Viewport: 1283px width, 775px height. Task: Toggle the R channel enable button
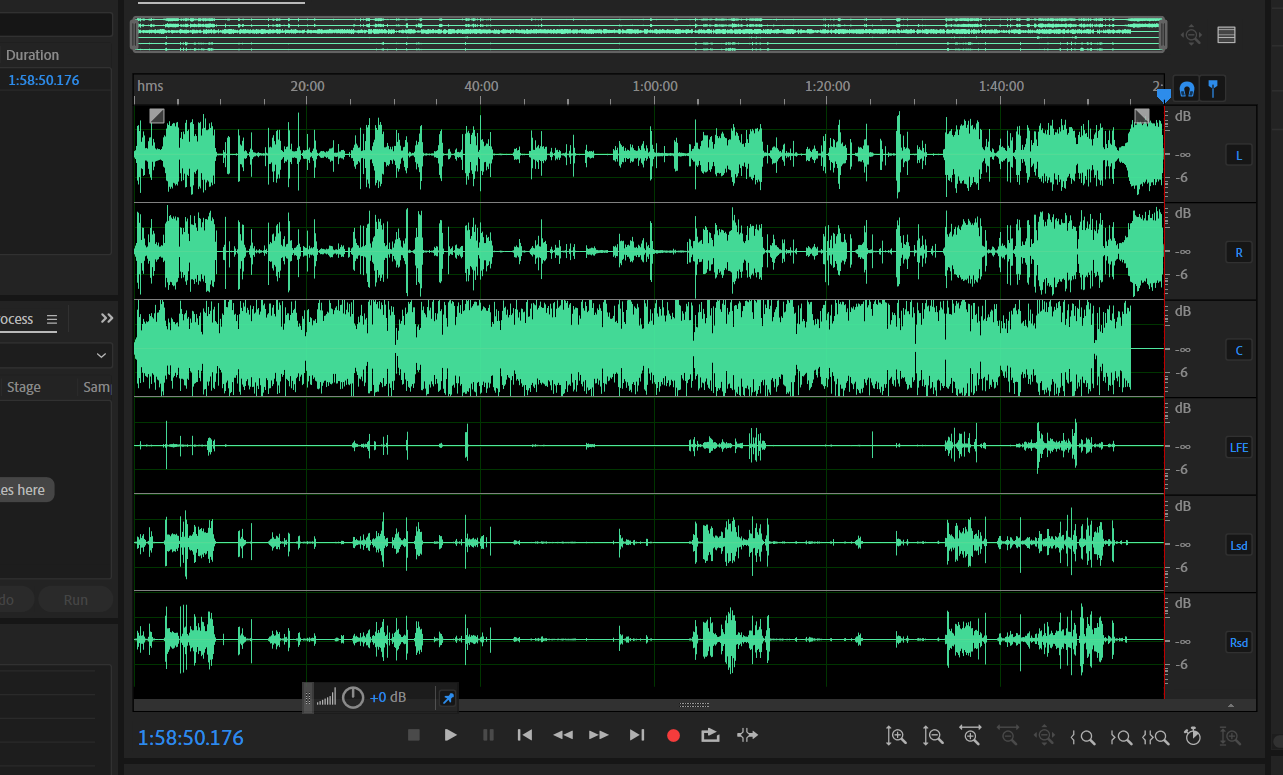(1239, 253)
